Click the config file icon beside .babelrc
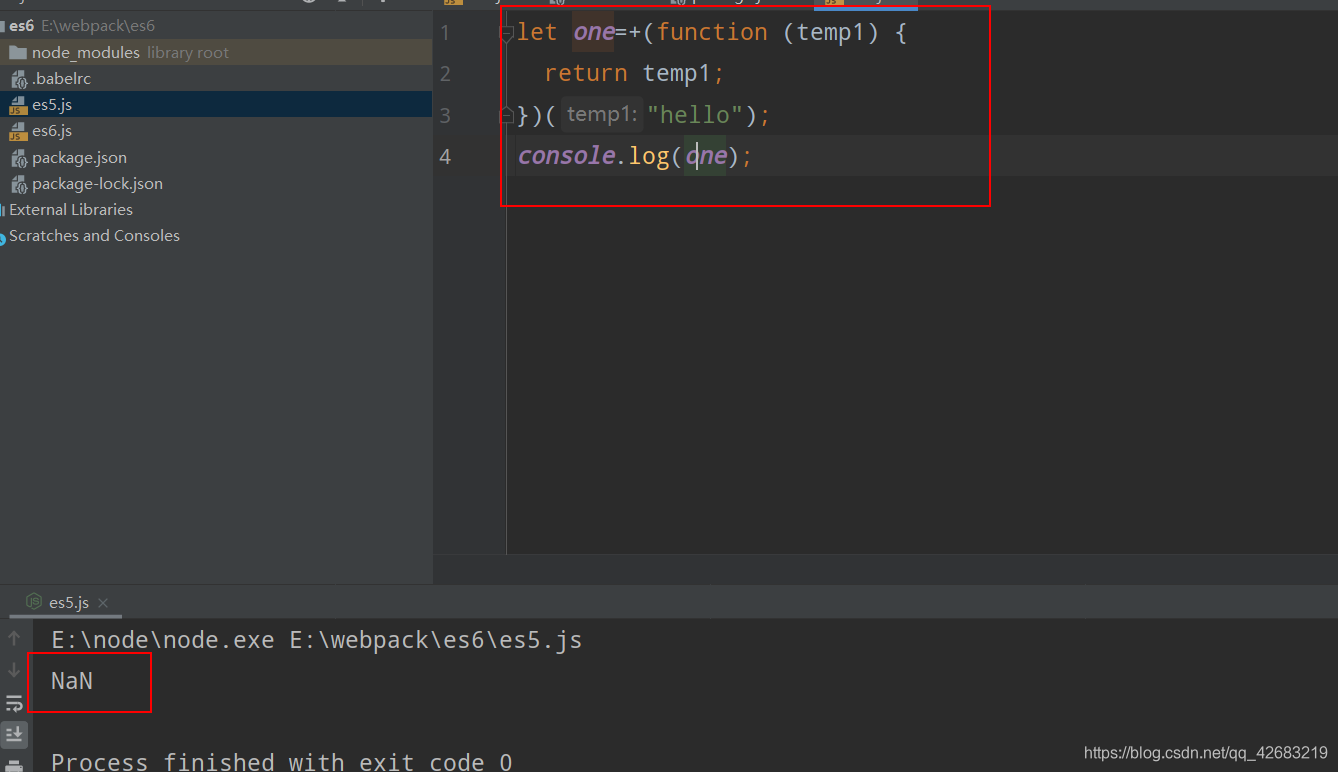The width and height of the screenshot is (1338, 772). 18,79
